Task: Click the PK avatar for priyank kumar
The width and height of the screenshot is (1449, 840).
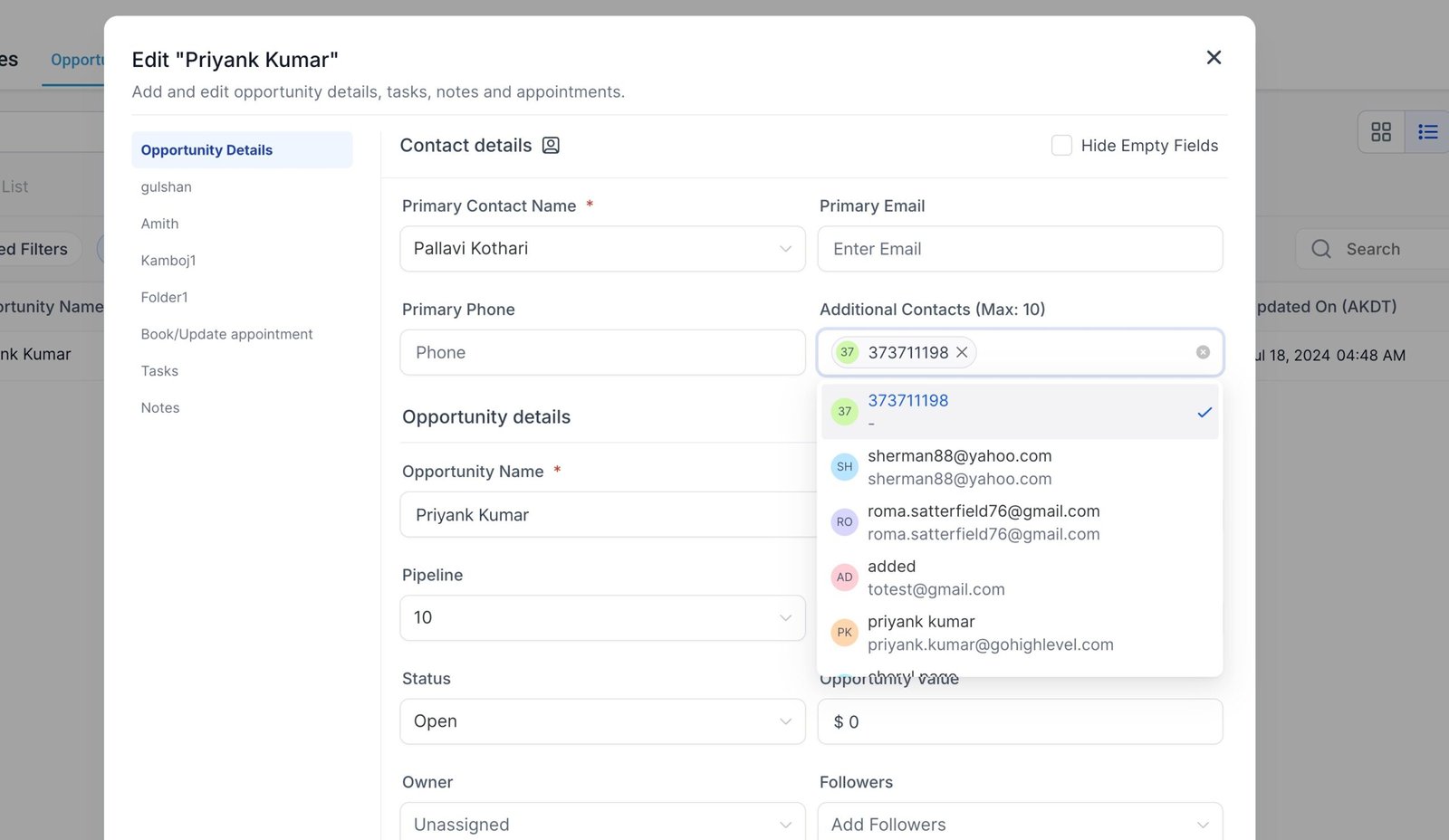Action: [844, 633]
